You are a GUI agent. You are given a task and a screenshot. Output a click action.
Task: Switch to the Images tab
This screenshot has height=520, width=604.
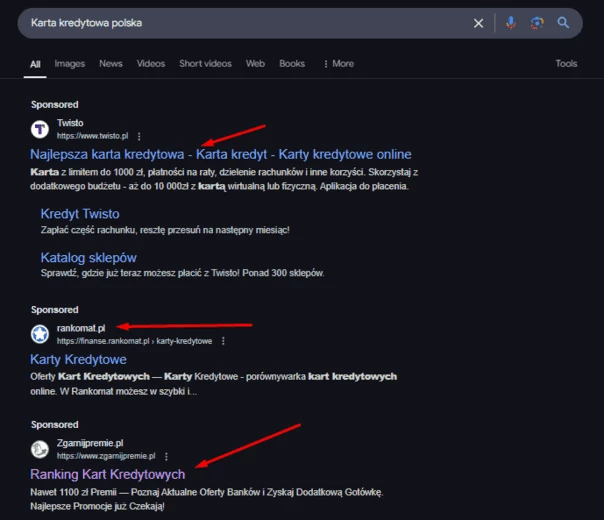[70, 64]
